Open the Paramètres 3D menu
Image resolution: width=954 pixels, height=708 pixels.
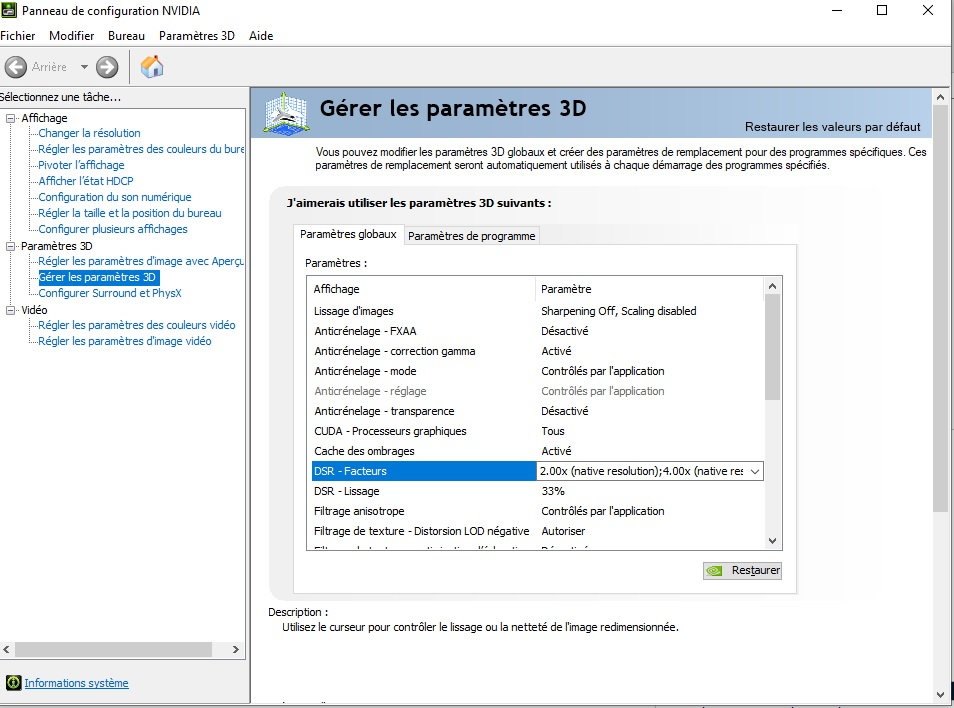197,36
